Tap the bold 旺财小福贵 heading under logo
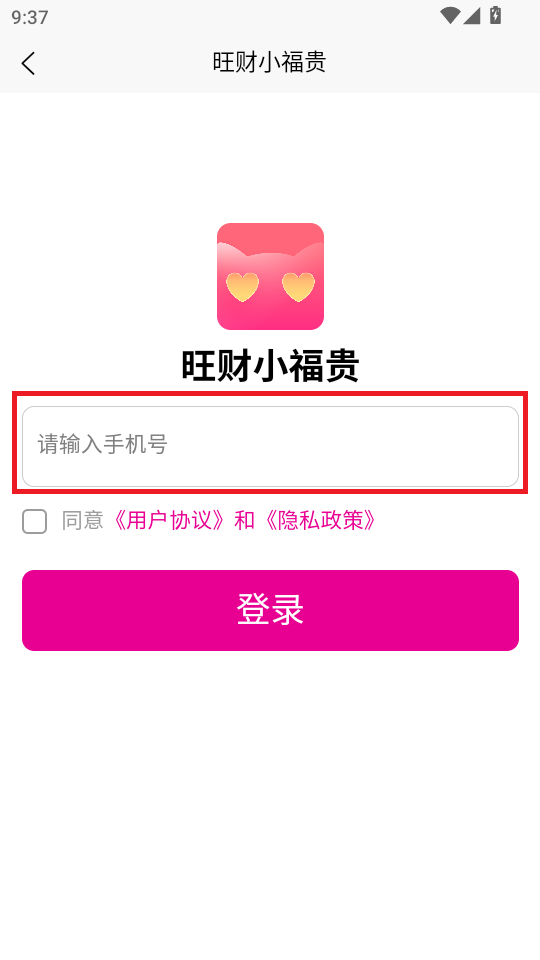540x960 pixels. [270, 366]
